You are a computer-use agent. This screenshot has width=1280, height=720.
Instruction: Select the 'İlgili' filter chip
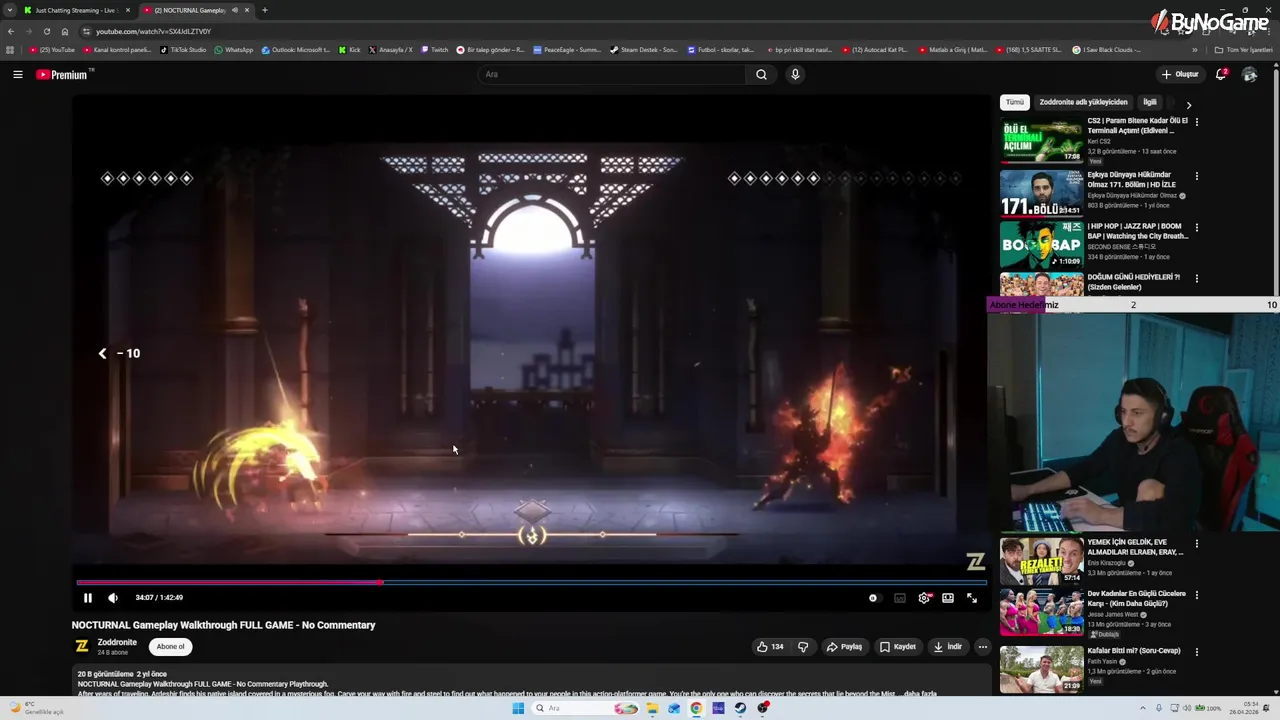click(1150, 102)
